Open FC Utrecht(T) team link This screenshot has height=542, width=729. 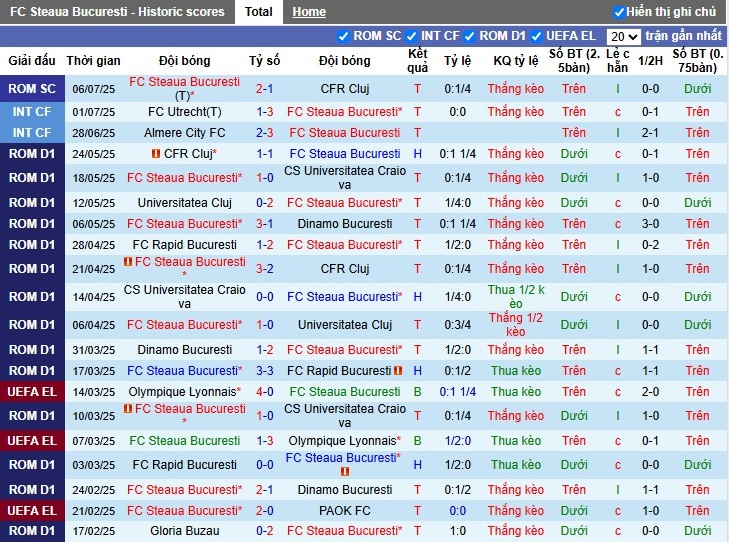[185, 112]
